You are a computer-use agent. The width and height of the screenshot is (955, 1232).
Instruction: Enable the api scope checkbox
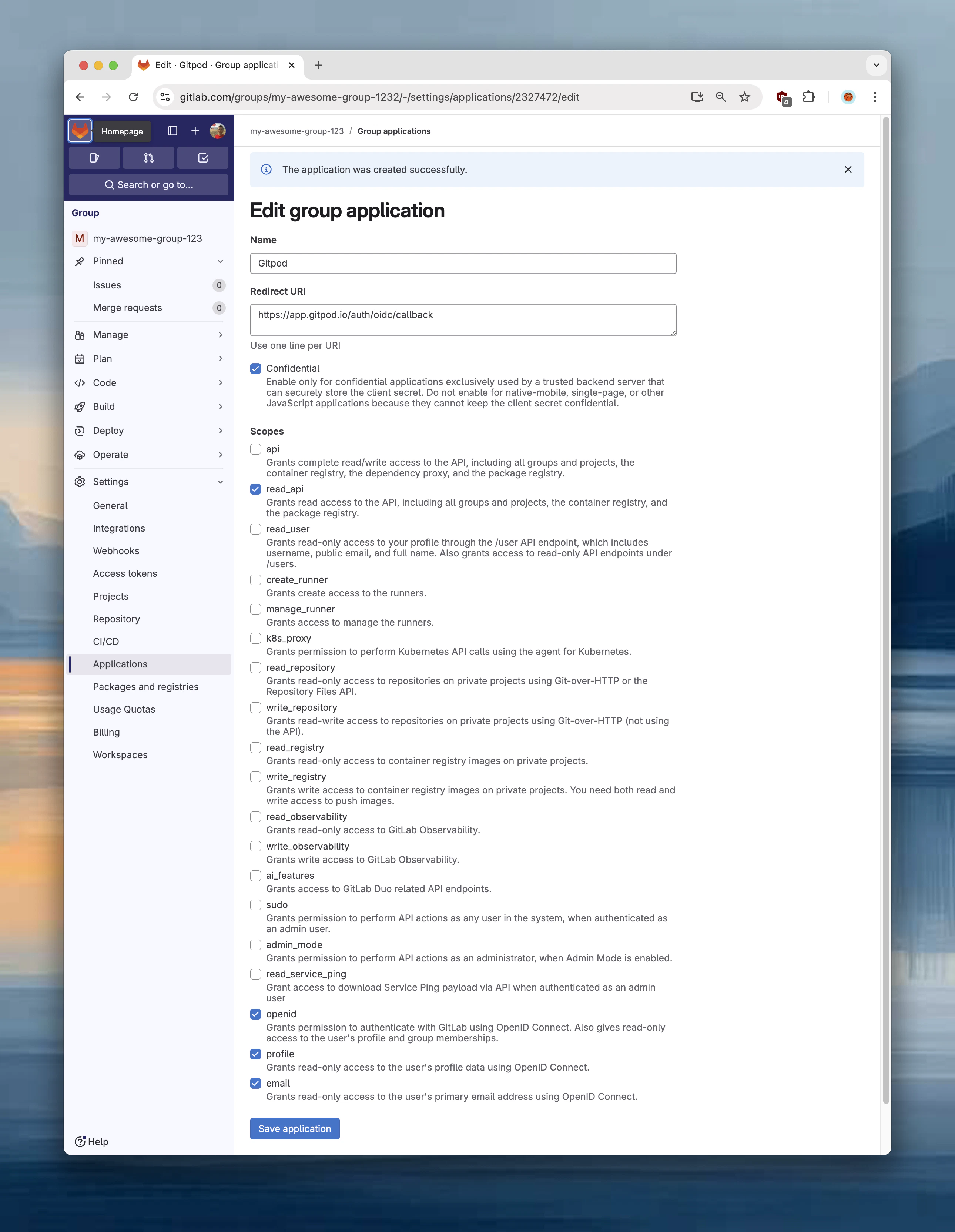255,449
